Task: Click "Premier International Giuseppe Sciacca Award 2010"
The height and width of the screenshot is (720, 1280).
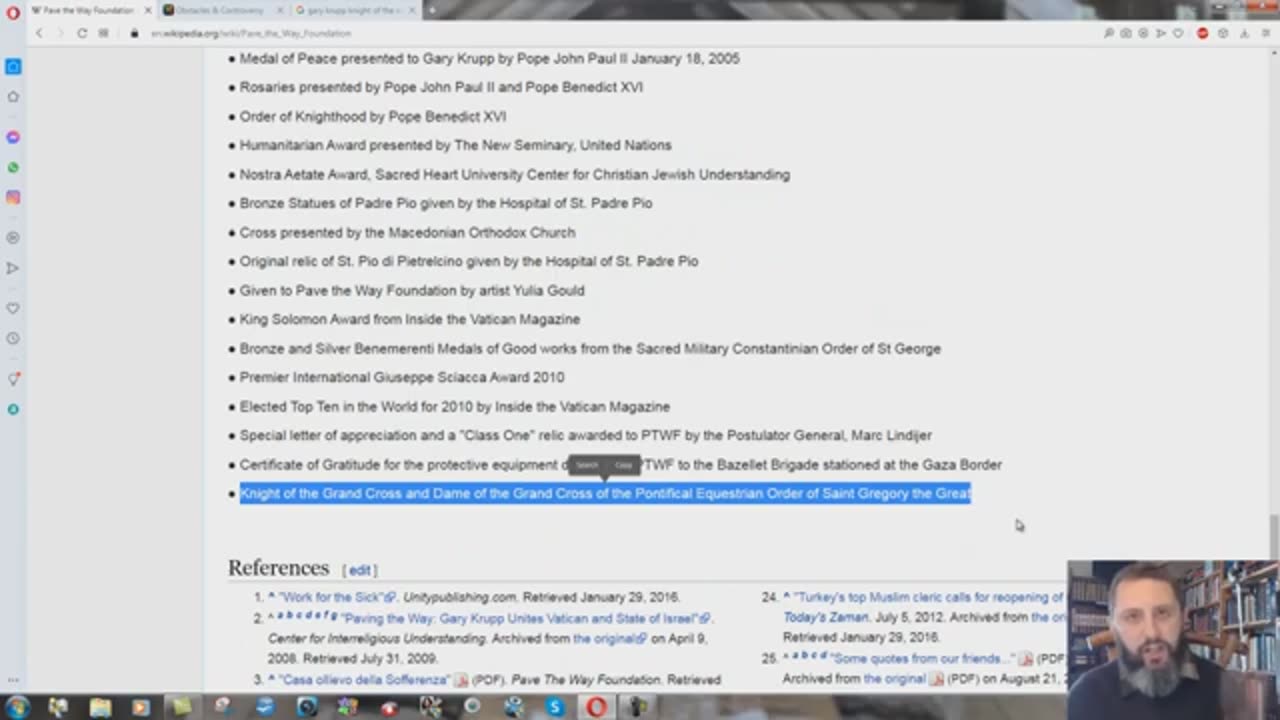Action: pos(402,377)
